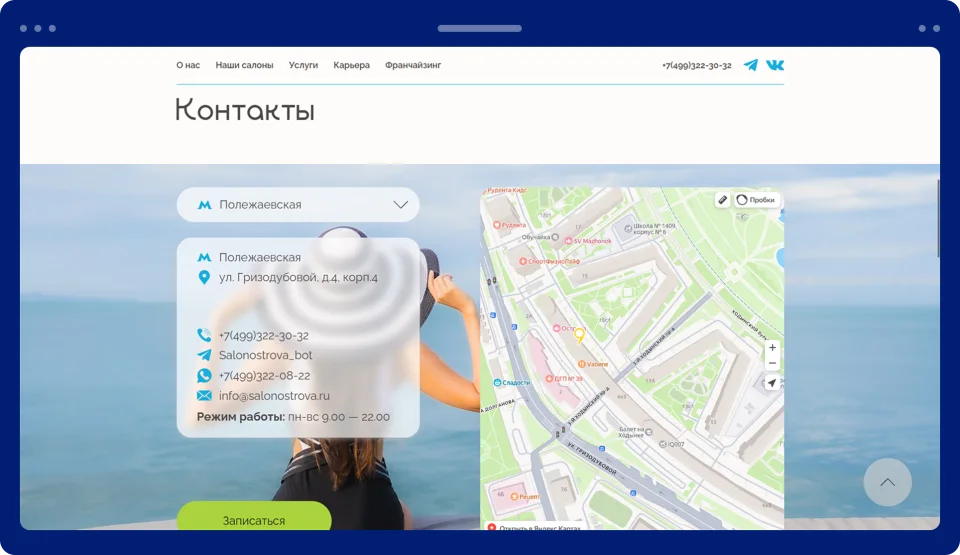Viewport: 960px width, 555px height.
Task: Click the WhatsApp icon in contact card
Action: 204,376
